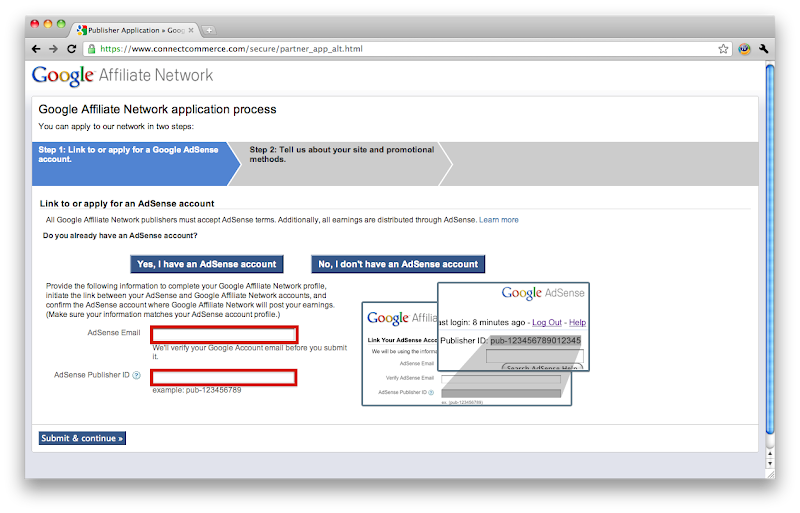Click the green padlock security icon
Image resolution: width=800 pixels, height=513 pixels.
click(x=91, y=49)
